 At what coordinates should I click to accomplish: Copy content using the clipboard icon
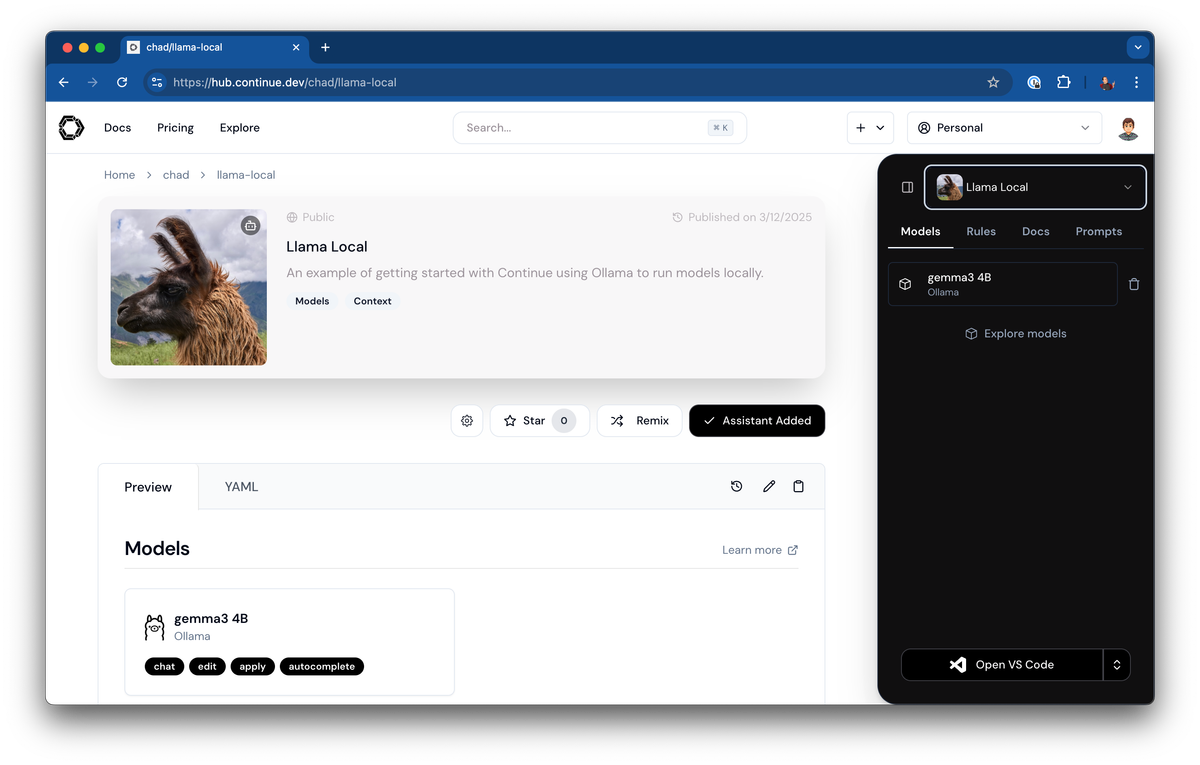pyautogui.click(x=798, y=486)
